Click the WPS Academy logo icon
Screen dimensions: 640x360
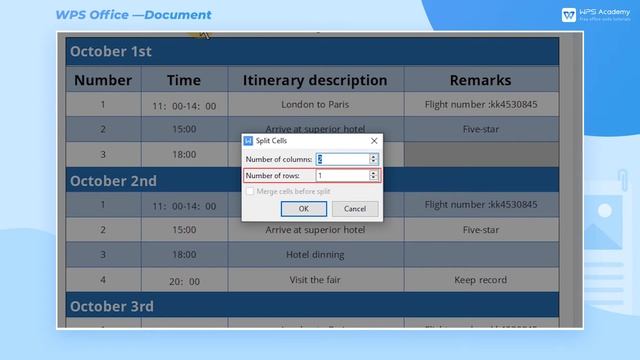pyautogui.click(x=569, y=15)
